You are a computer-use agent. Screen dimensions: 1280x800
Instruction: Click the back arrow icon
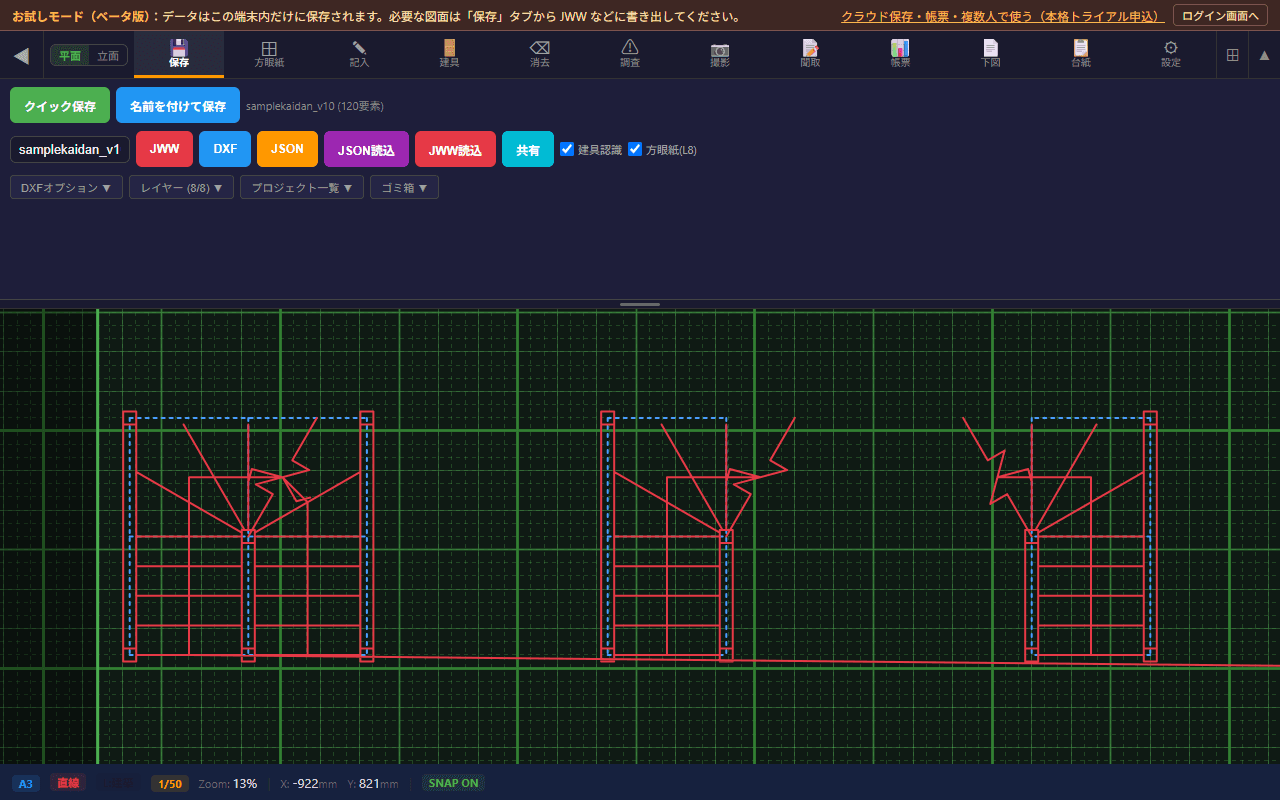(x=21, y=55)
